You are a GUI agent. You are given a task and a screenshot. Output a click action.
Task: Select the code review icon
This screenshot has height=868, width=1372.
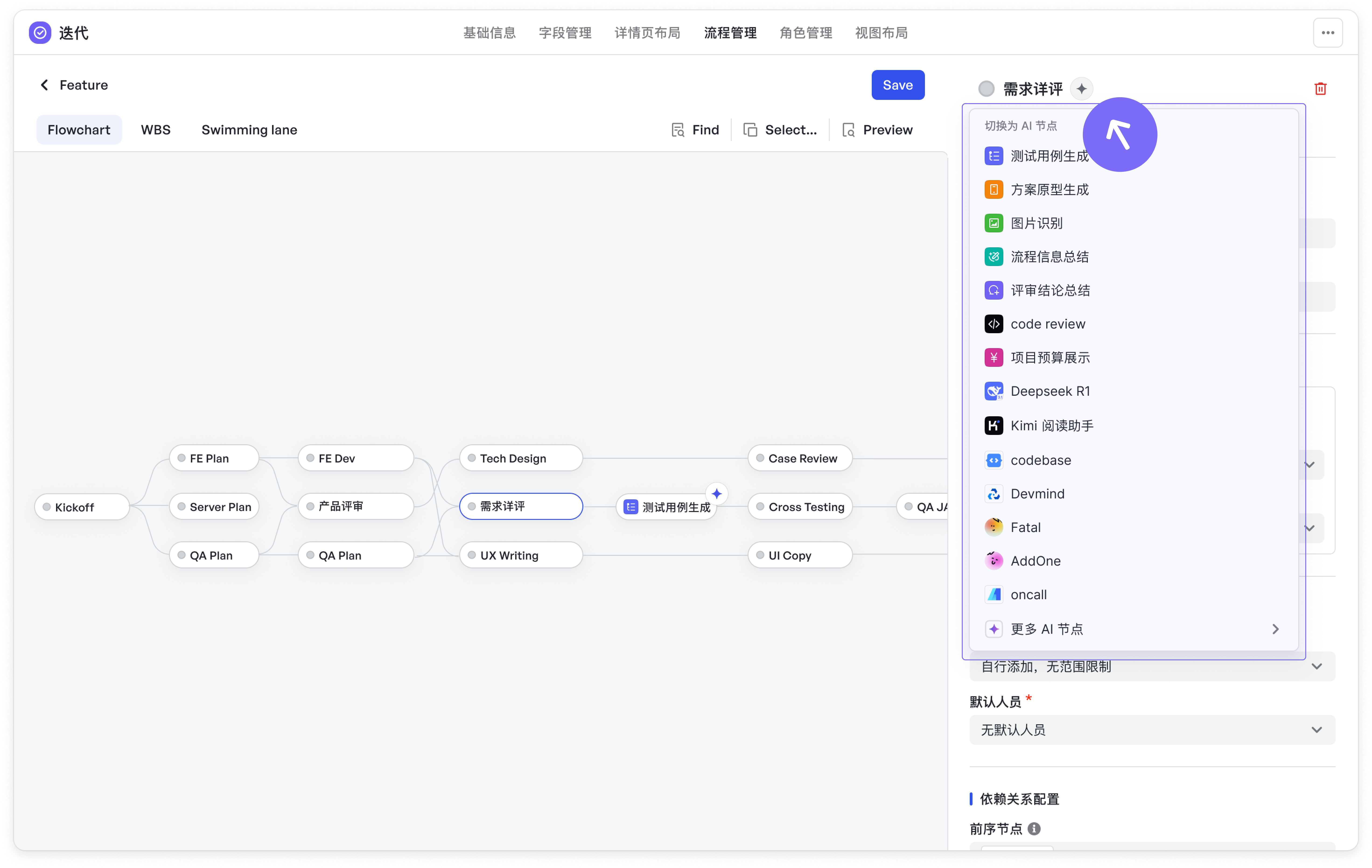[994, 324]
